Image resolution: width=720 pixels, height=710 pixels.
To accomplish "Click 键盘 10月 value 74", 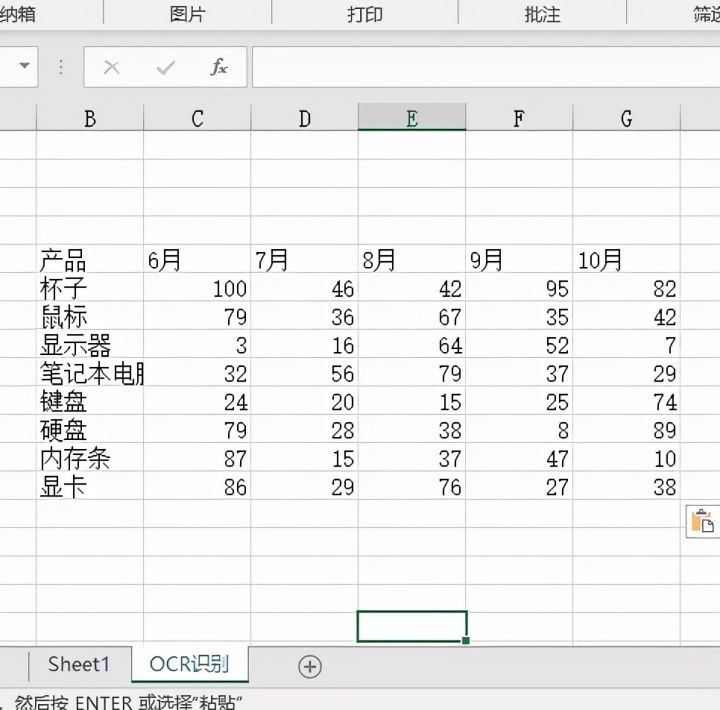I will (627, 401).
